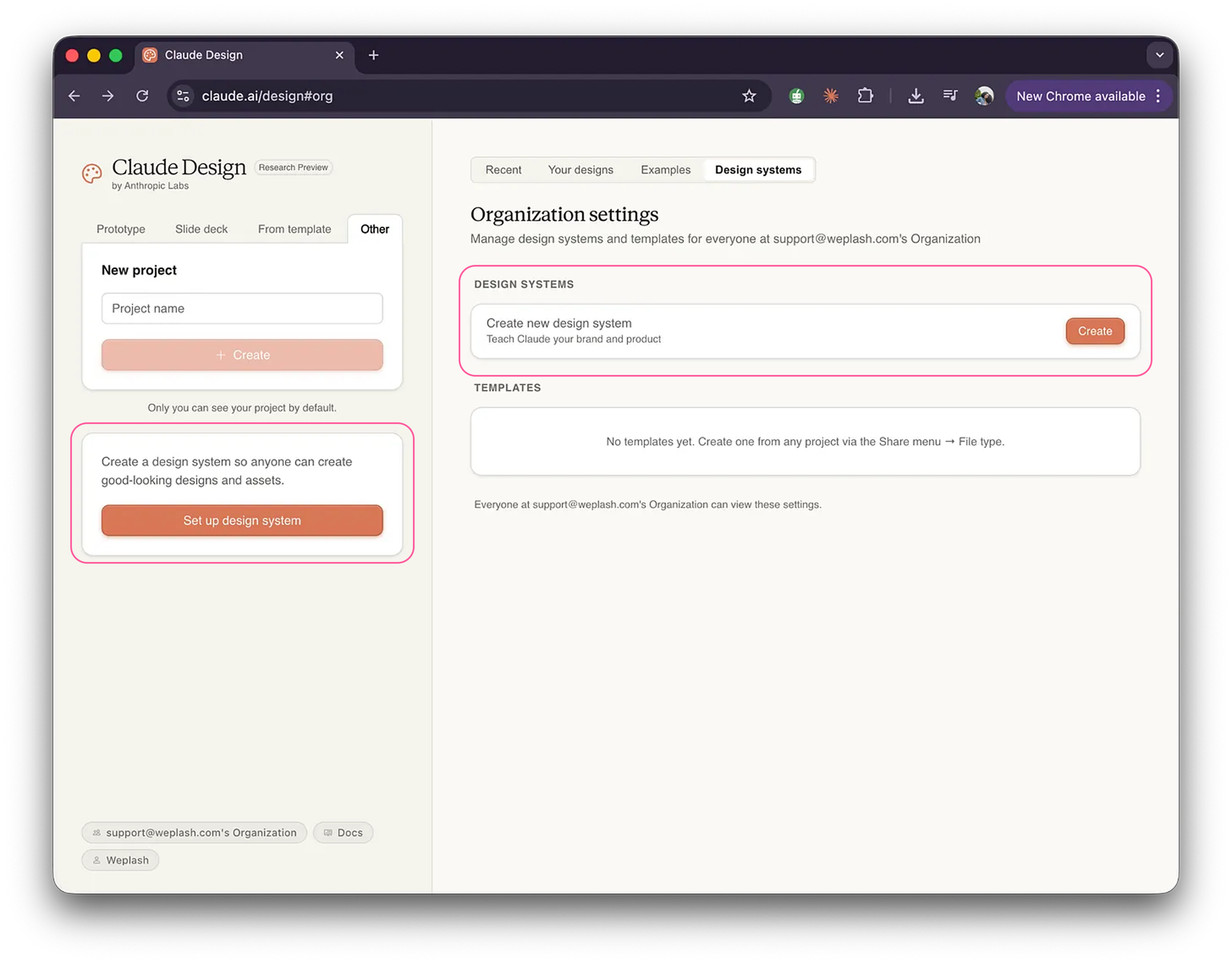Image resolution: width=1232 pixels, height=964 pixels.
Task: Open the Chrome three-dot menu
Action: pyautogui.click(x=1158, y=96)
